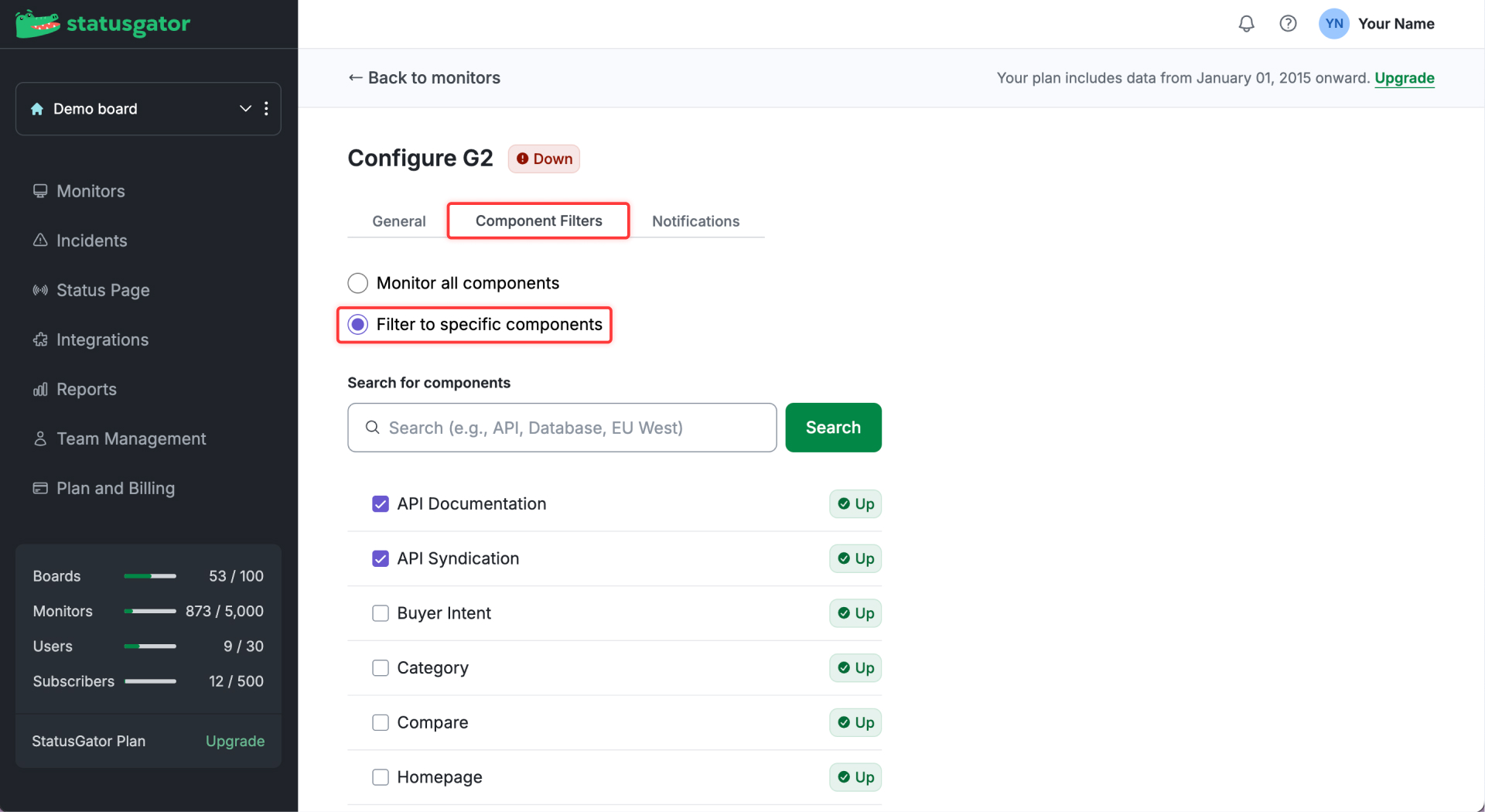This screenshot has width=1485, height=812.
Task: Uncheck the API Syndication checkbox
Action: (381, 558)
